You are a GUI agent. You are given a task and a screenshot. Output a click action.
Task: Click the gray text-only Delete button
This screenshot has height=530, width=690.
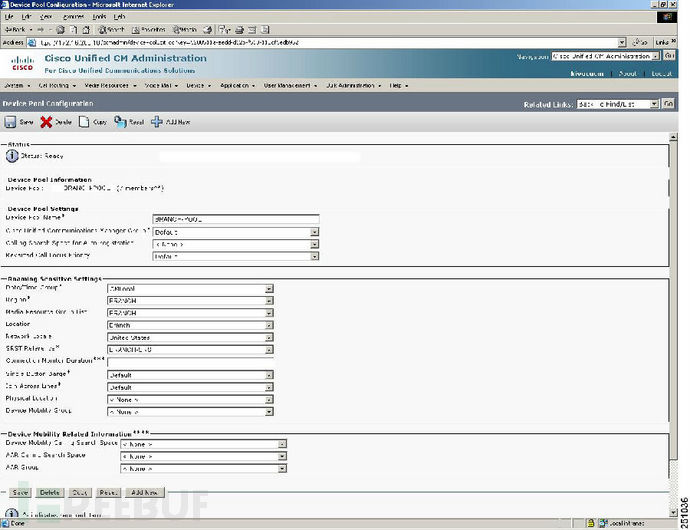click(50, 493)
